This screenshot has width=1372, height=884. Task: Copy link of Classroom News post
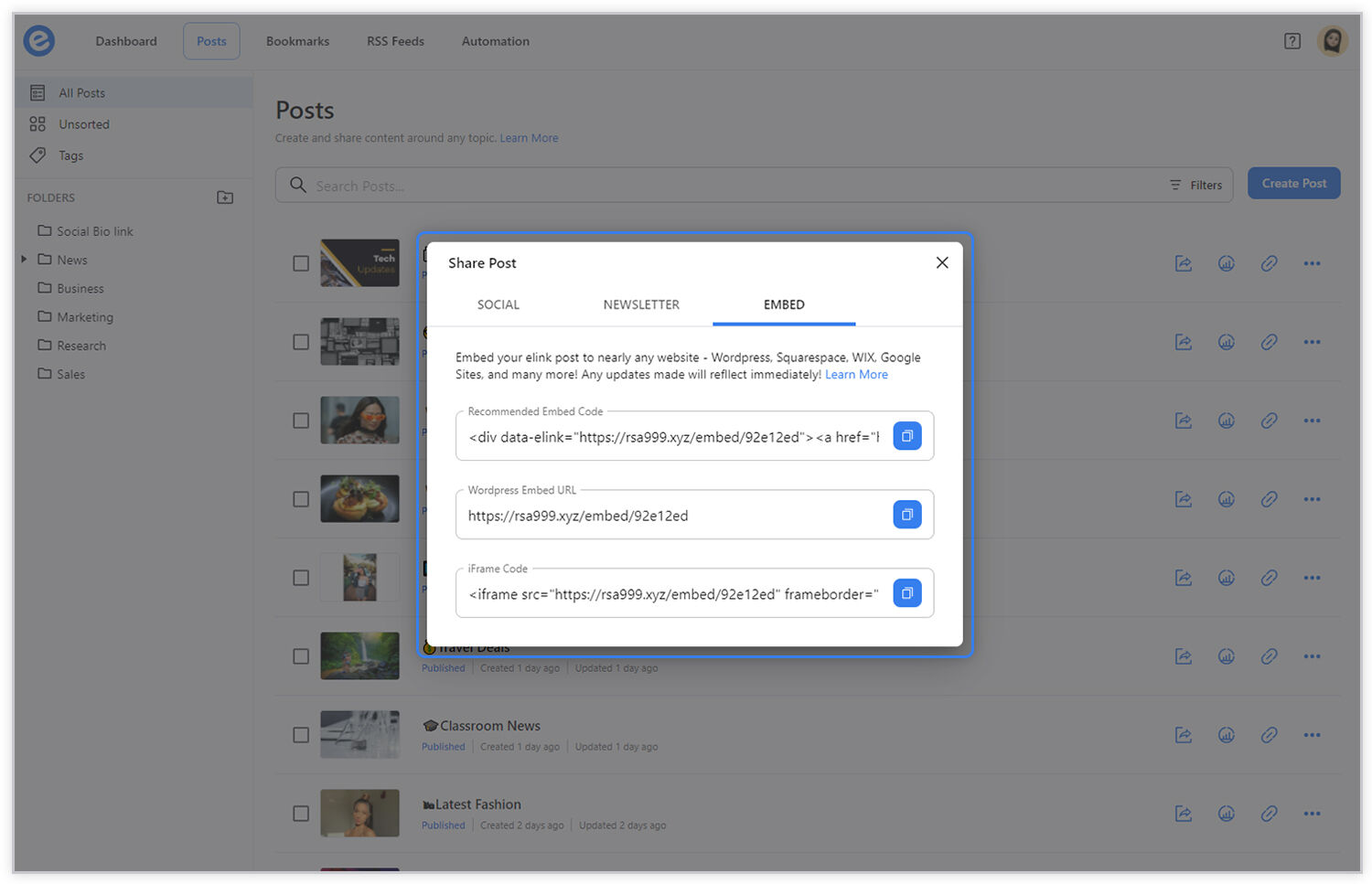click(x=1269, y=735)
